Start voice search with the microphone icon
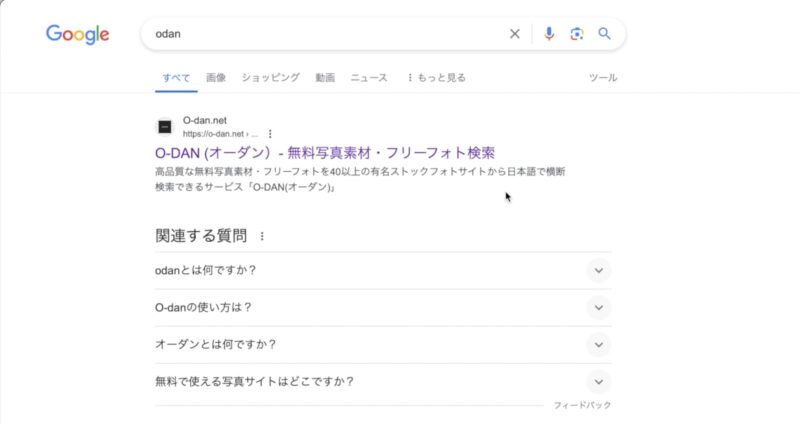The width and height of the screenshot is (800, 424). (x=549, y=34)
